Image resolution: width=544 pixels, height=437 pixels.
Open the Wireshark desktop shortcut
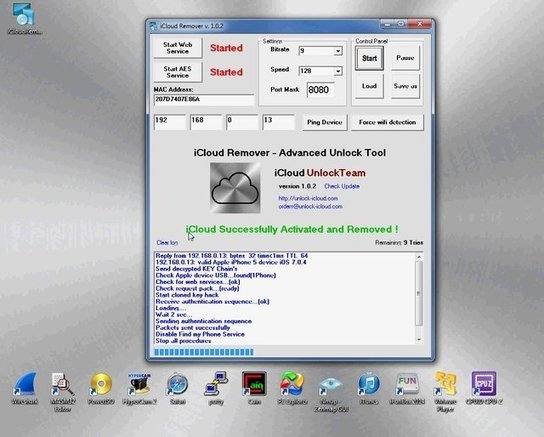tap(24, 388)
